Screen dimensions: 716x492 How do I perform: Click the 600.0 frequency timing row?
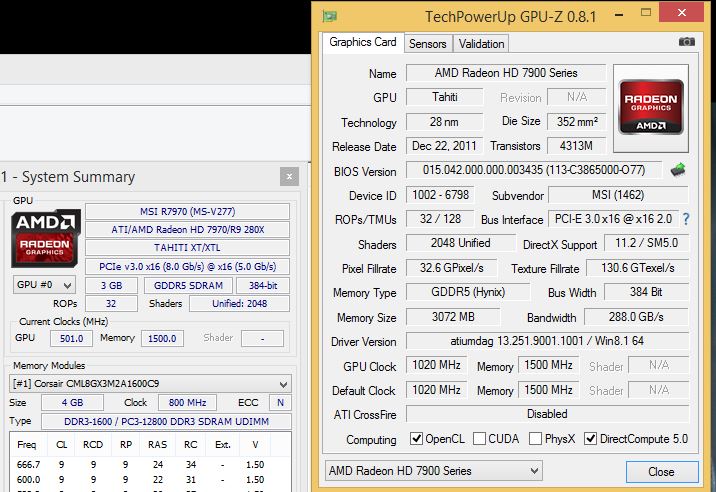[150, 480]
